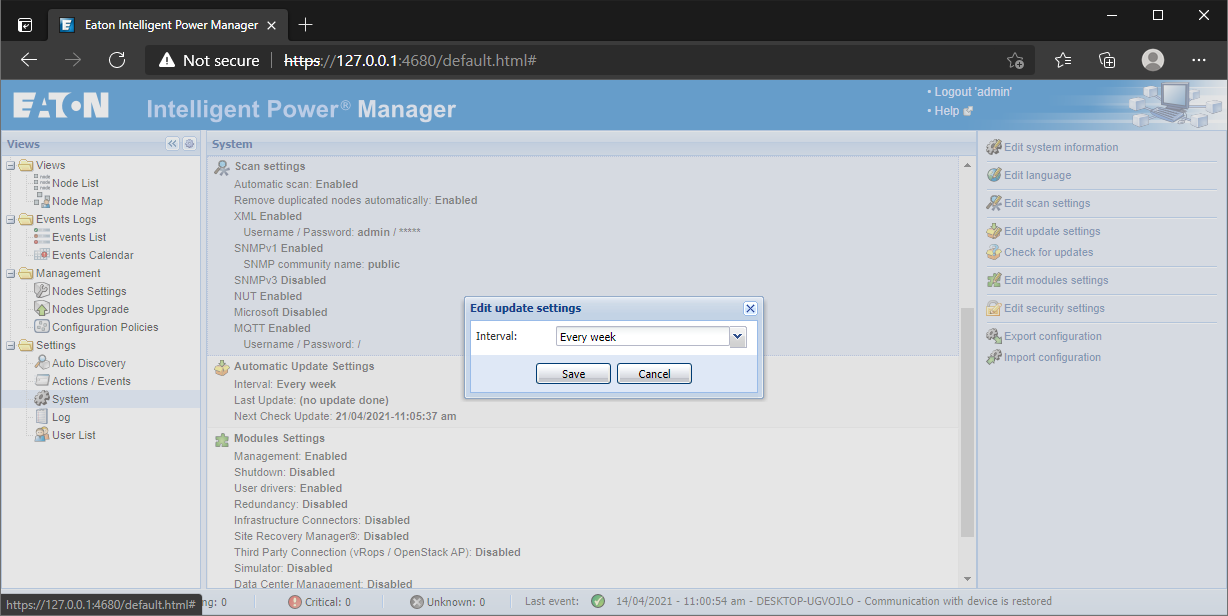Click the browser back button
The image size is (1228, 616).
[29, 60]
